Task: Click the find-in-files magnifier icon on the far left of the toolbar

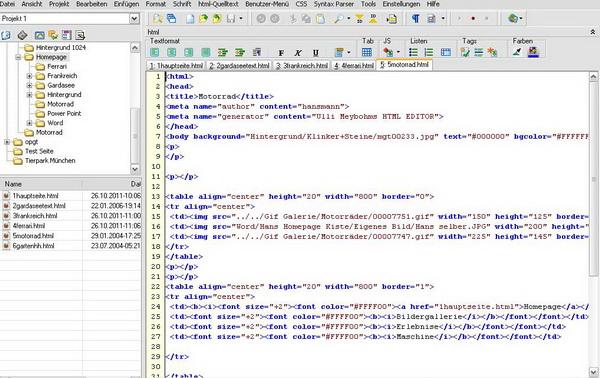Action: point(158,18)
